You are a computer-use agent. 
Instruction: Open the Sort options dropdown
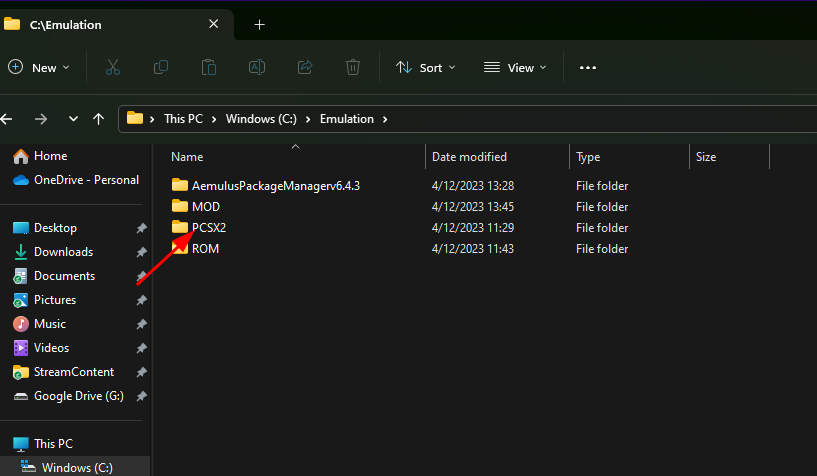pyautogui.click(x=426, y=68)
